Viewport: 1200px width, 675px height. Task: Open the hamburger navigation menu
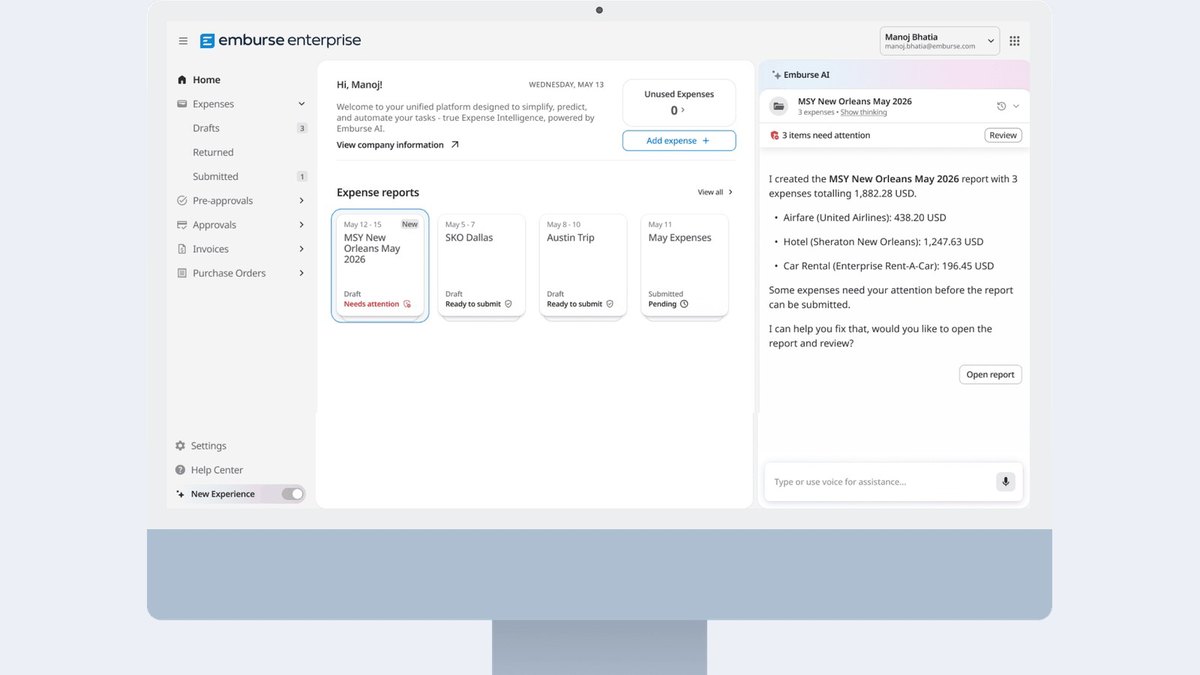point(183,41)
